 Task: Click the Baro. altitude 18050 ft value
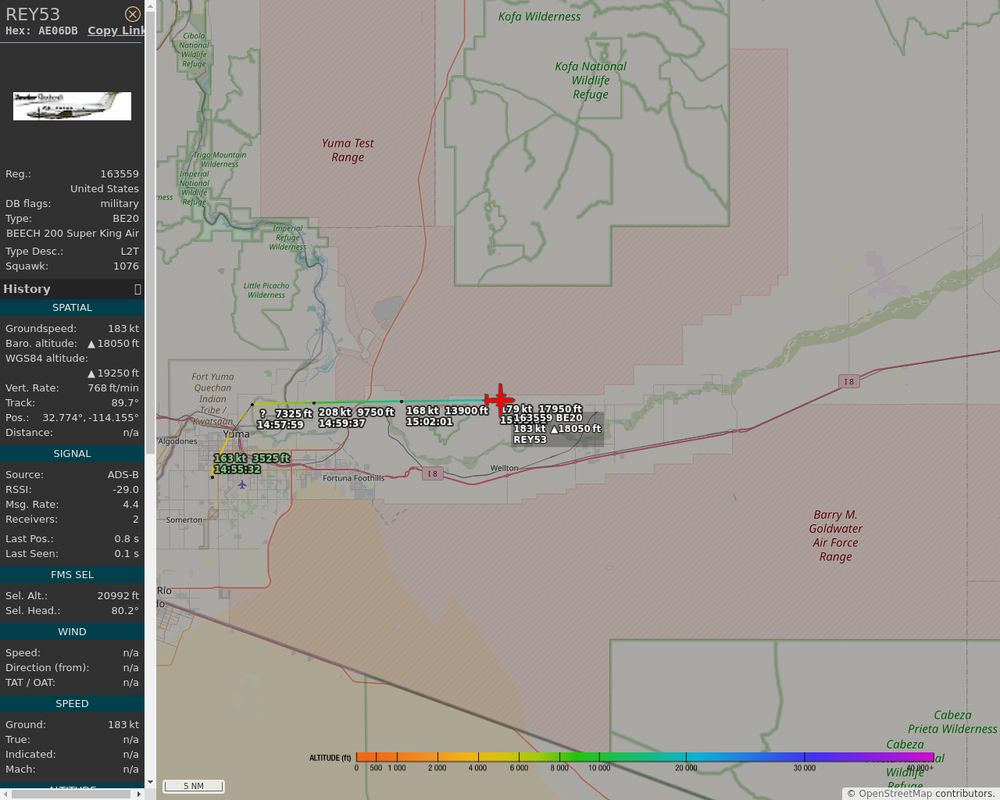113,343
